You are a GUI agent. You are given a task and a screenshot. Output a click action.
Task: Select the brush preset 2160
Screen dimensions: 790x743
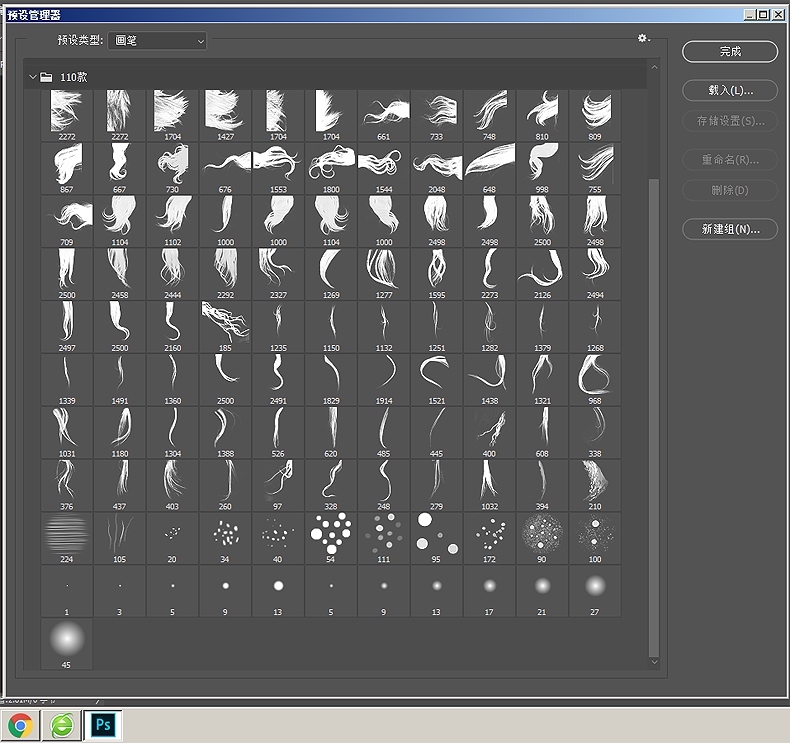pos(172,327)
